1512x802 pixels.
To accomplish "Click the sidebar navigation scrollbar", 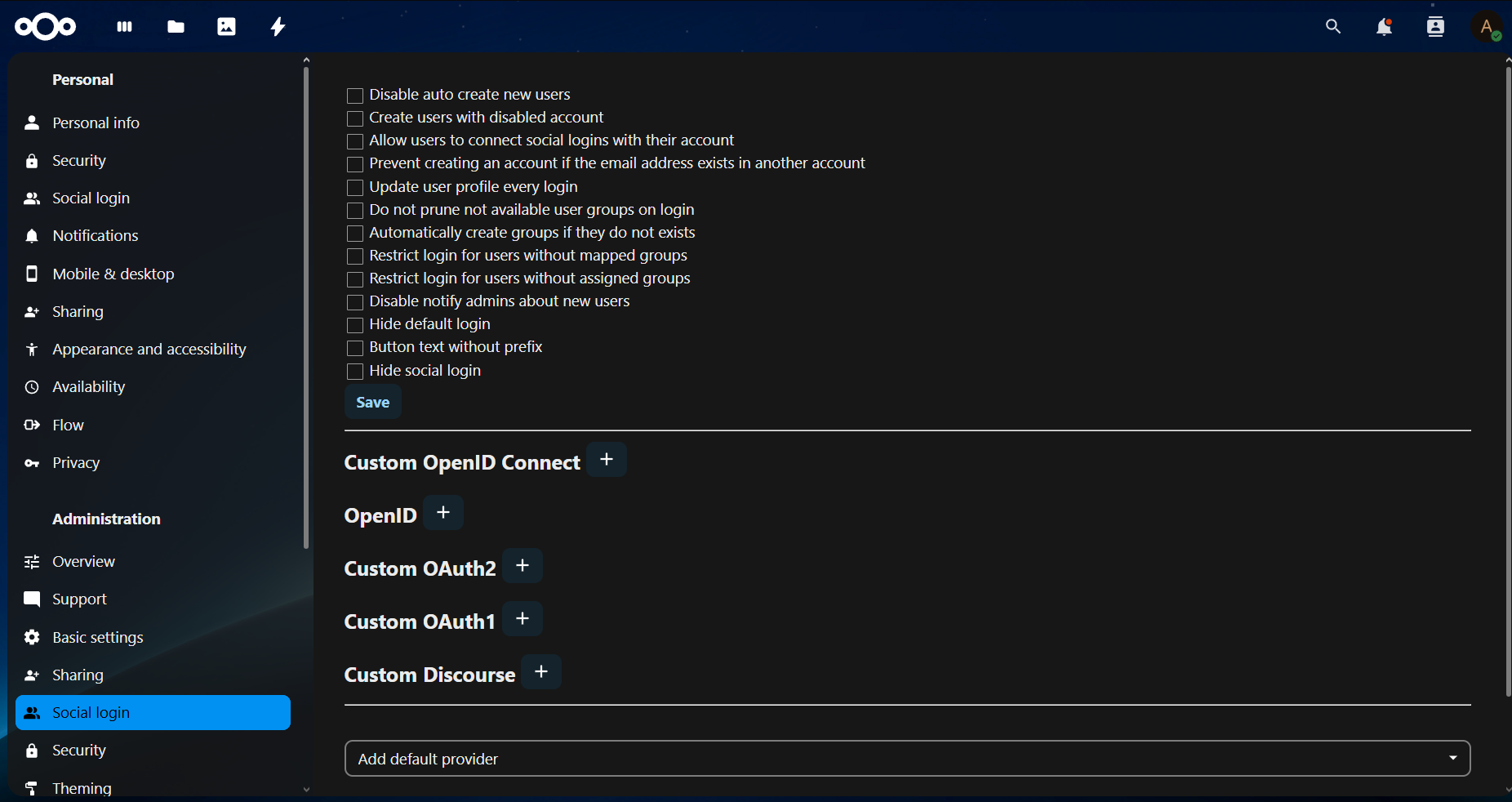I will 306,308.
